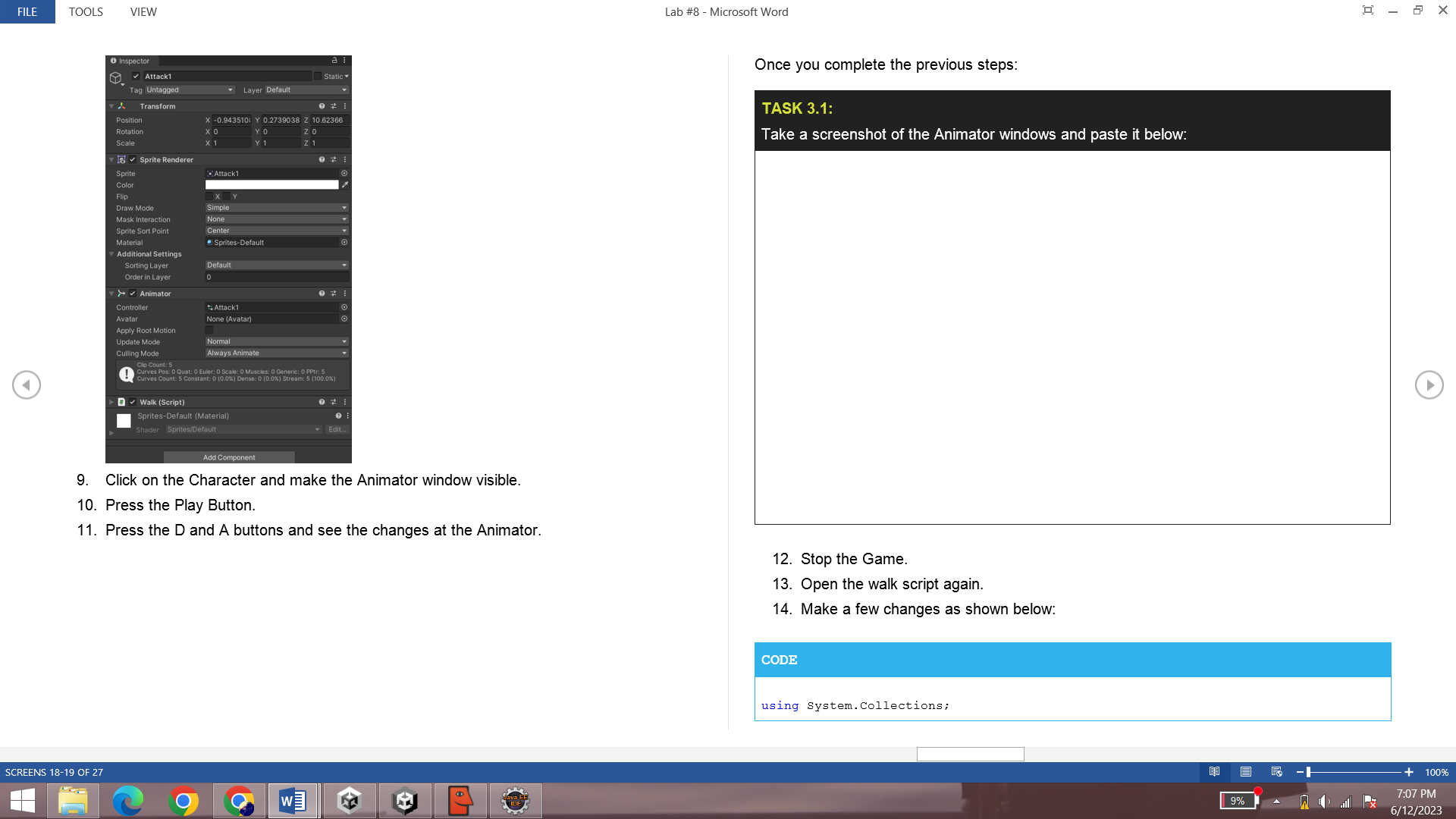Open the Sprite object picker for Attack1
Screen dimensions: 1456x819
[344, 174]
